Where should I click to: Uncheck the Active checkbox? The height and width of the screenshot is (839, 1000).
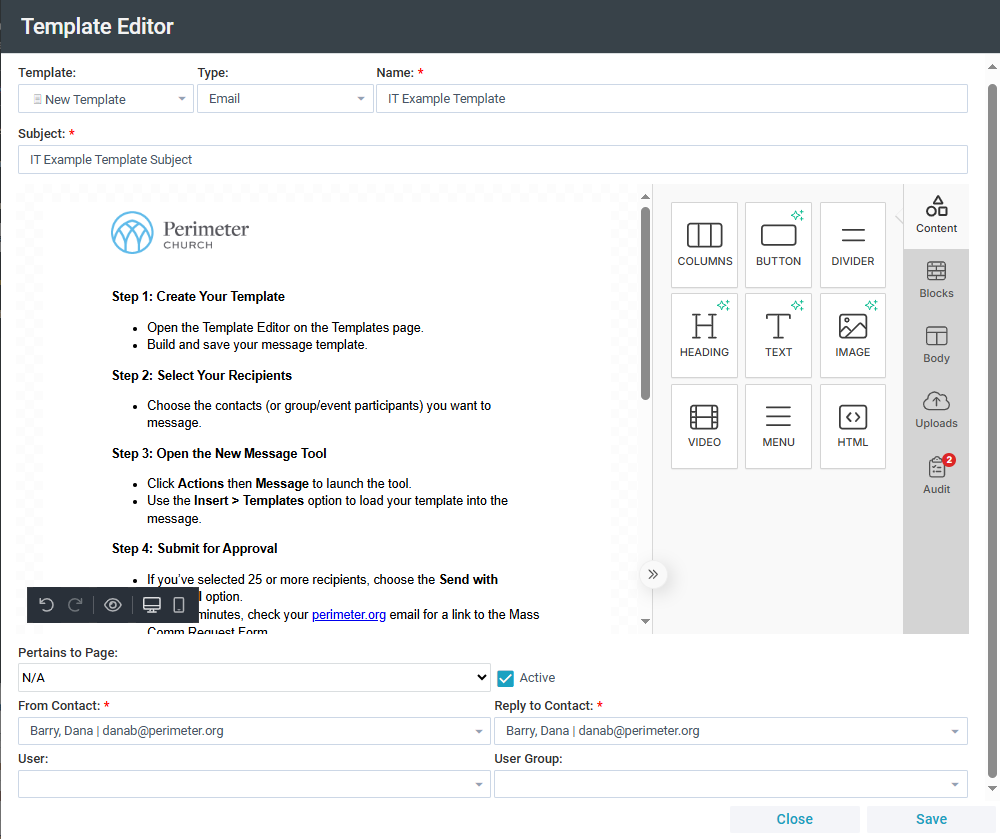(x=505, y=677)
